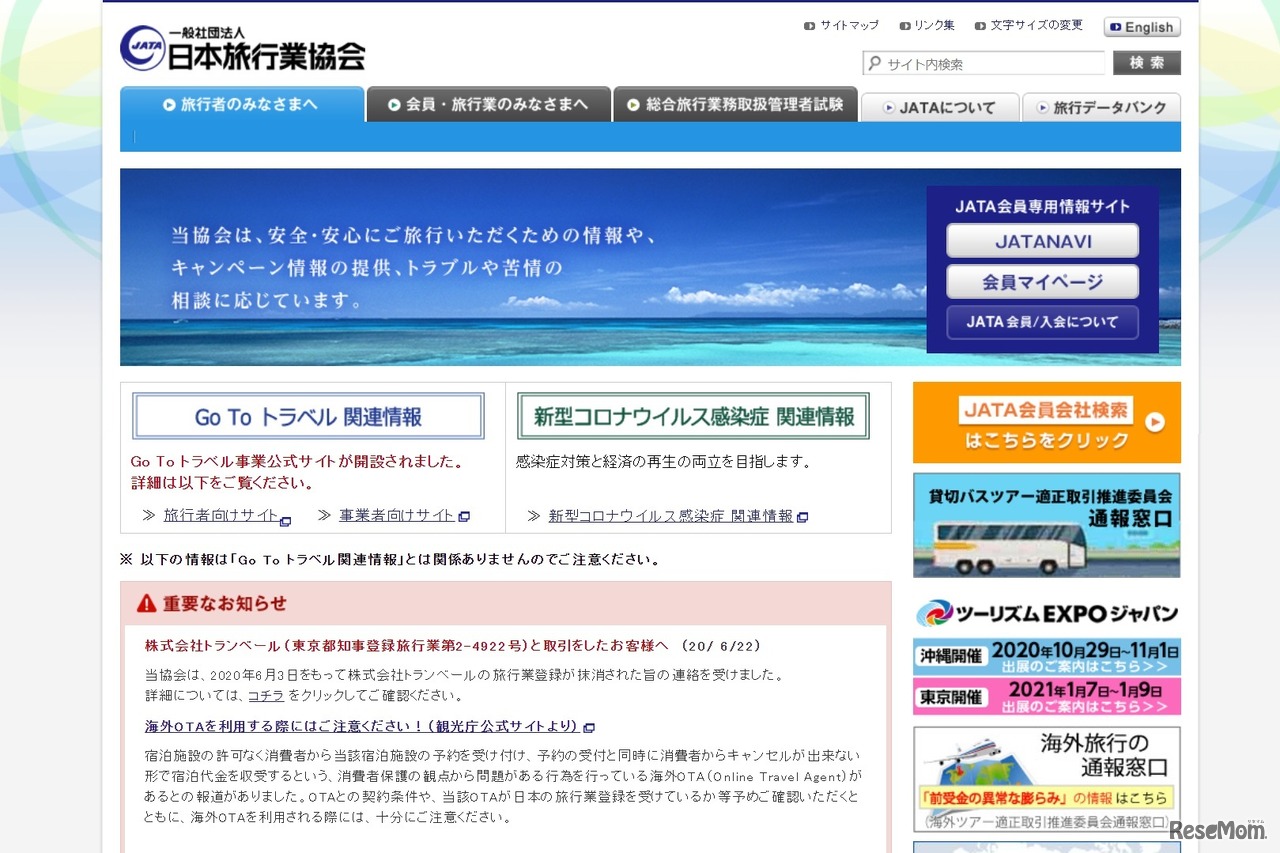Click the pink 東京開催 exhibition banner
Screen dimensions: 1280x853
pos(1045,698)
